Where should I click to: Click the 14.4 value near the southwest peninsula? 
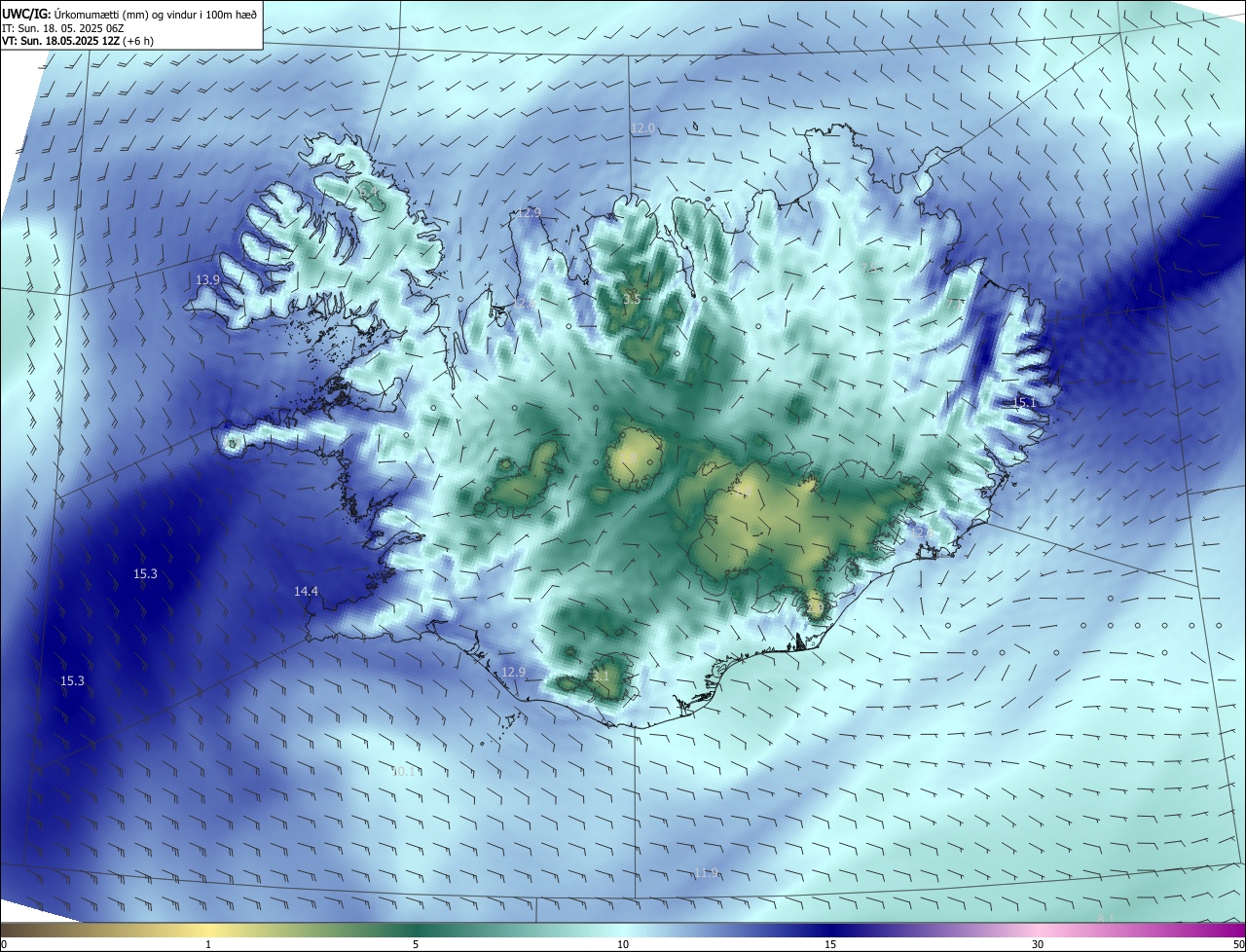(x=307, y=592)
